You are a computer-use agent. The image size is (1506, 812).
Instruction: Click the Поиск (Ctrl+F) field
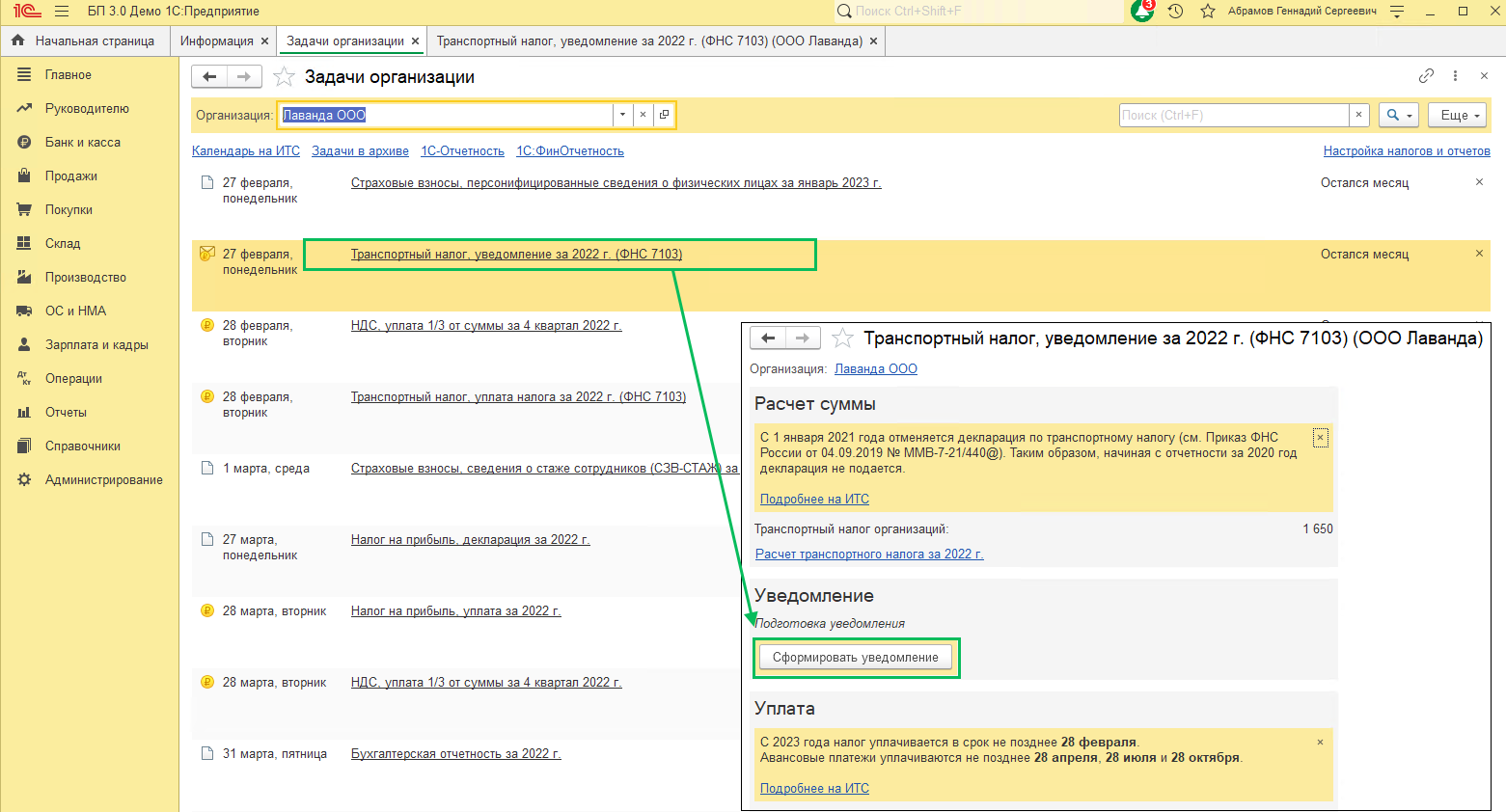(1234, 115)
